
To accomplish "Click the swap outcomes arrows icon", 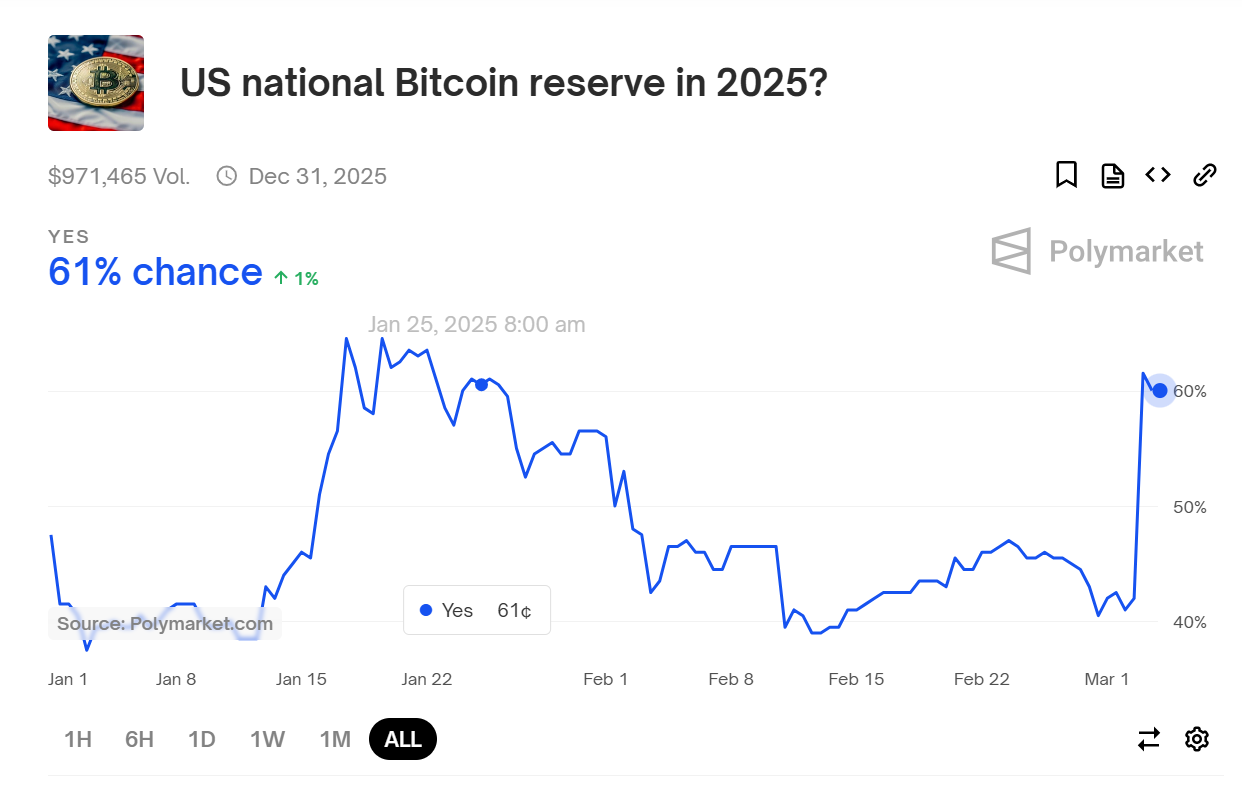I will point(1149,739).
